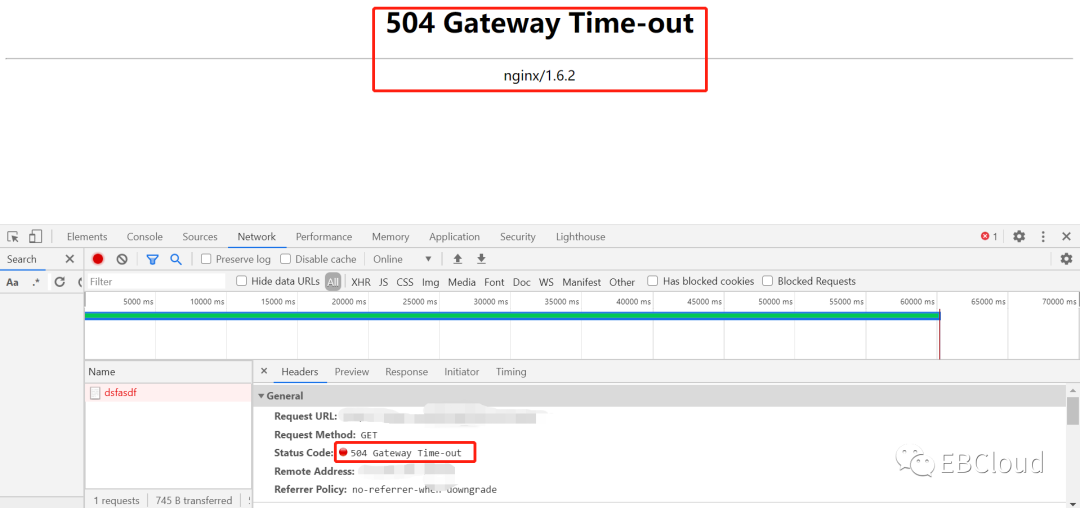This screenshot has height=508, width=1080.
Task: Collapse the General headers section
Action: coord(262,396)
